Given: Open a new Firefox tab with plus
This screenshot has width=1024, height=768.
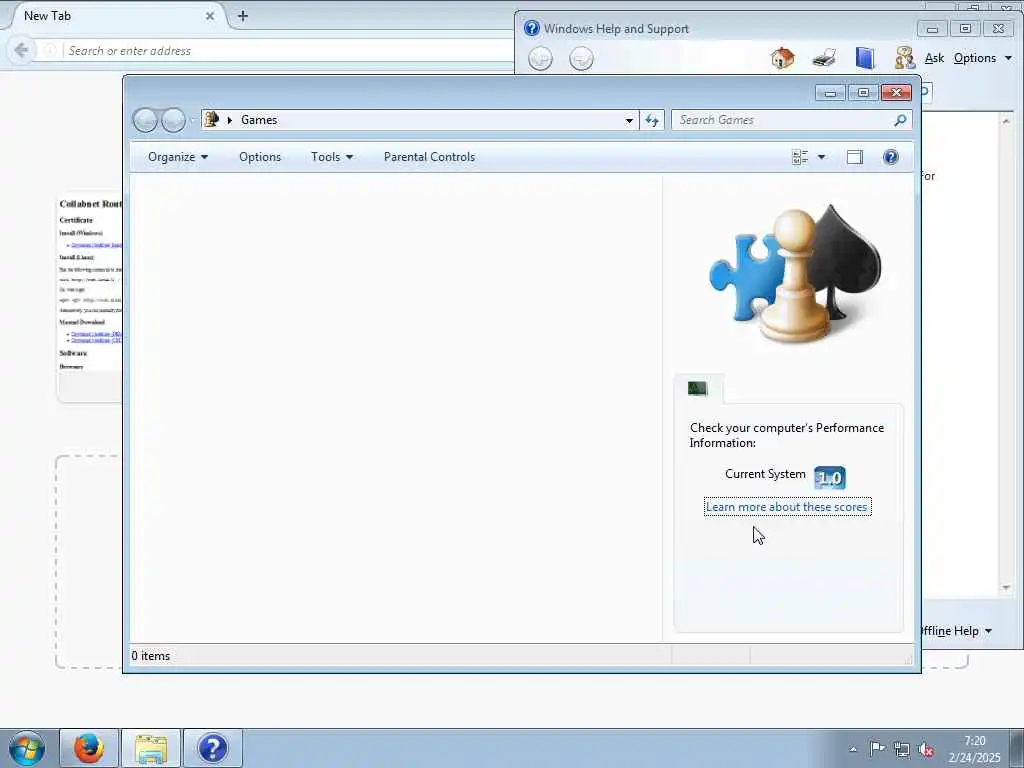Looking at the screenshot, I should coord(243,16).
